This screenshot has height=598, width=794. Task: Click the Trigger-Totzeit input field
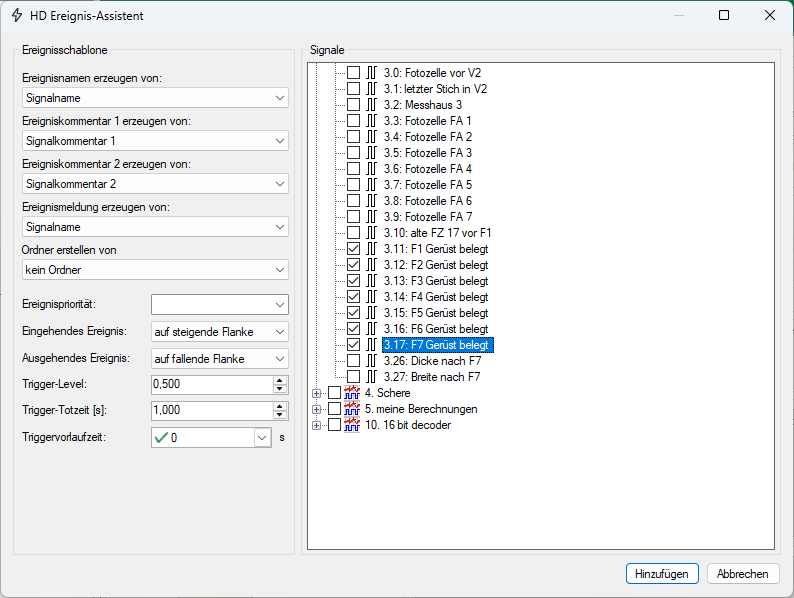pos(210,411)
